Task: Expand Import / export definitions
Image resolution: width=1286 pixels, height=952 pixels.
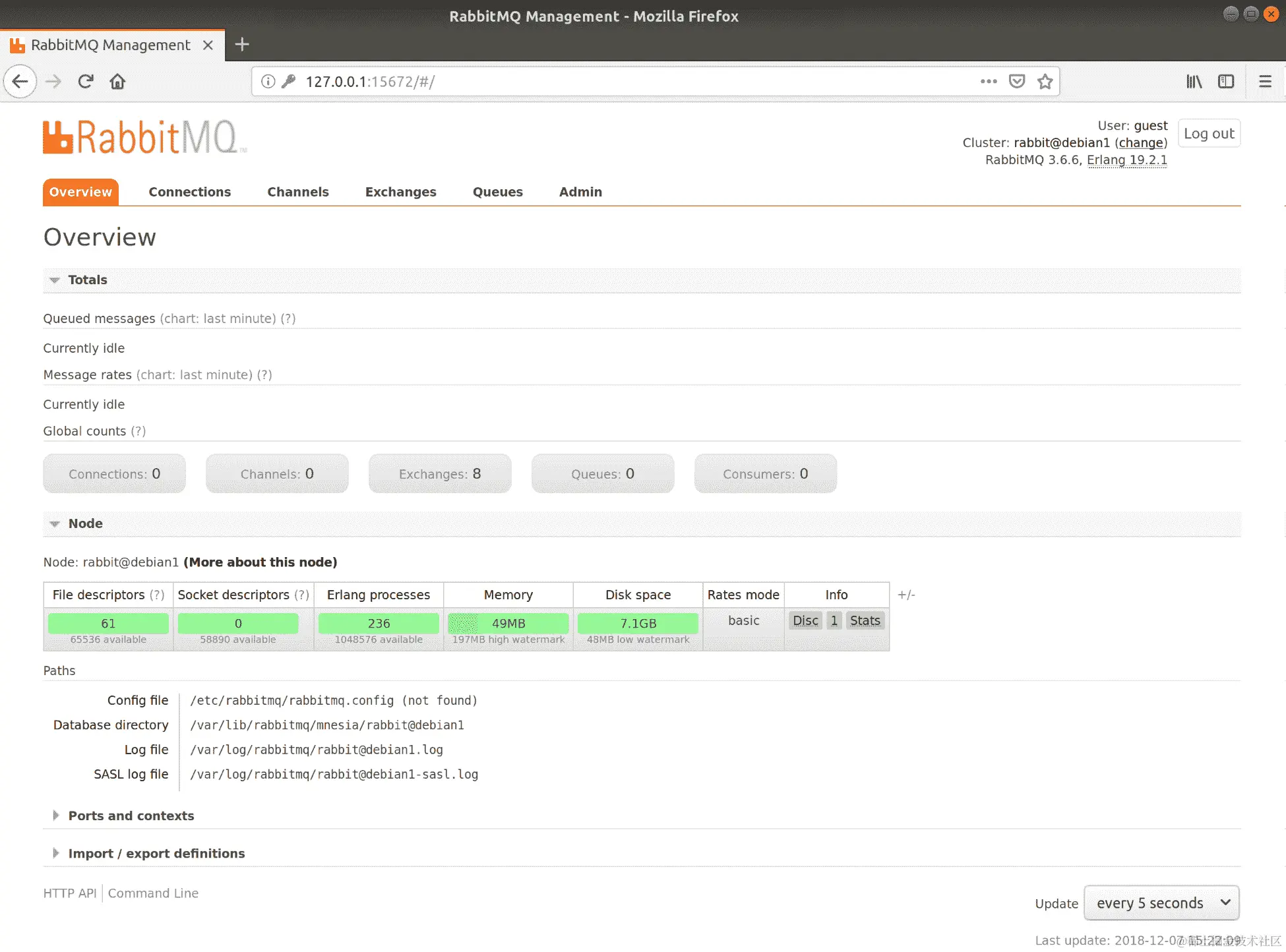Action: 156,854
